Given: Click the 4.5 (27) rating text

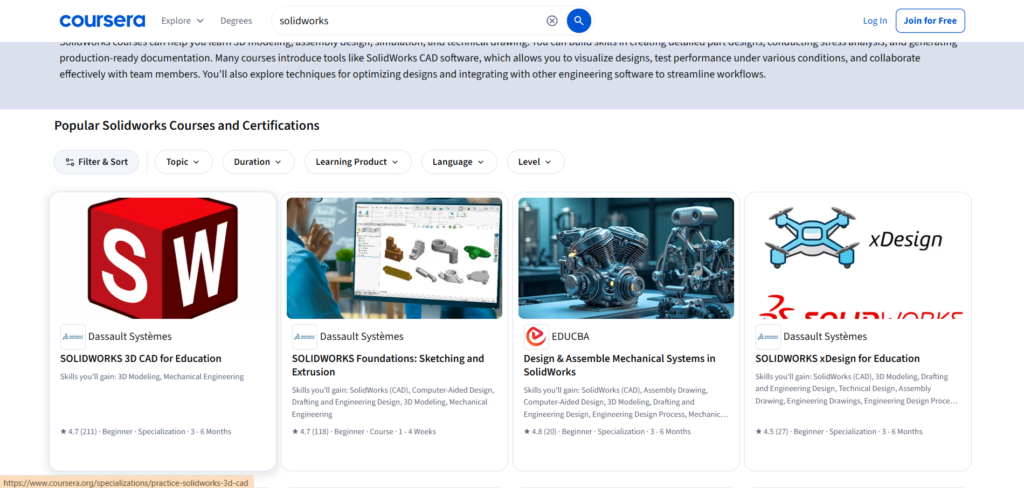Looking at the screenshot, I should [772, 432].
